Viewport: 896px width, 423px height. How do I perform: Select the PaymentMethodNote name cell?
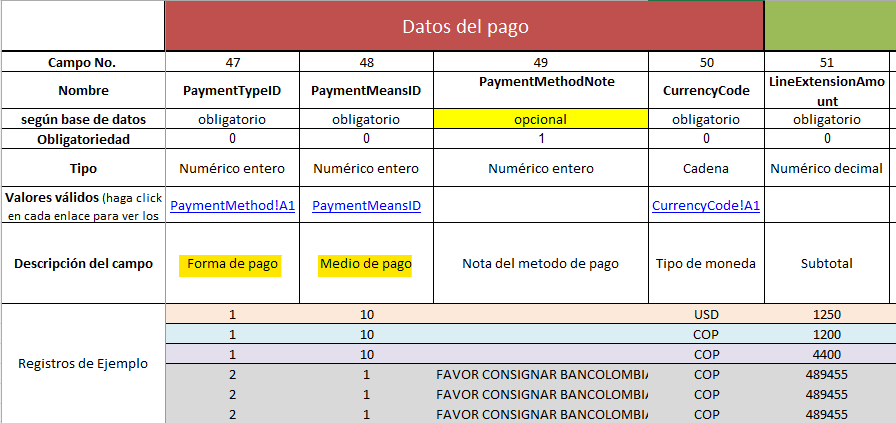540,81
